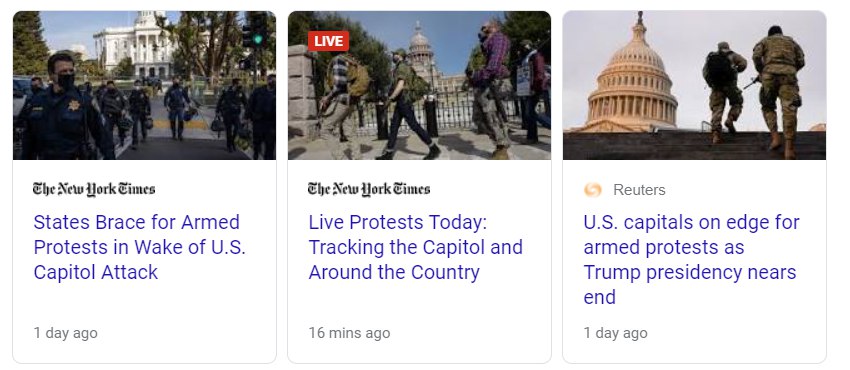Click '1 day ago' under the States Brace article
This screenshot has height=370, width=850.
pos(66,333)
